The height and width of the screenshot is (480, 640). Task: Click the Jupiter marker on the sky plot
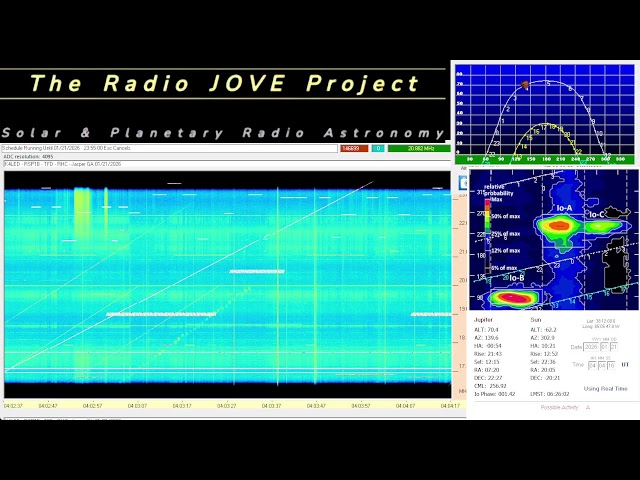pos(525,85)
